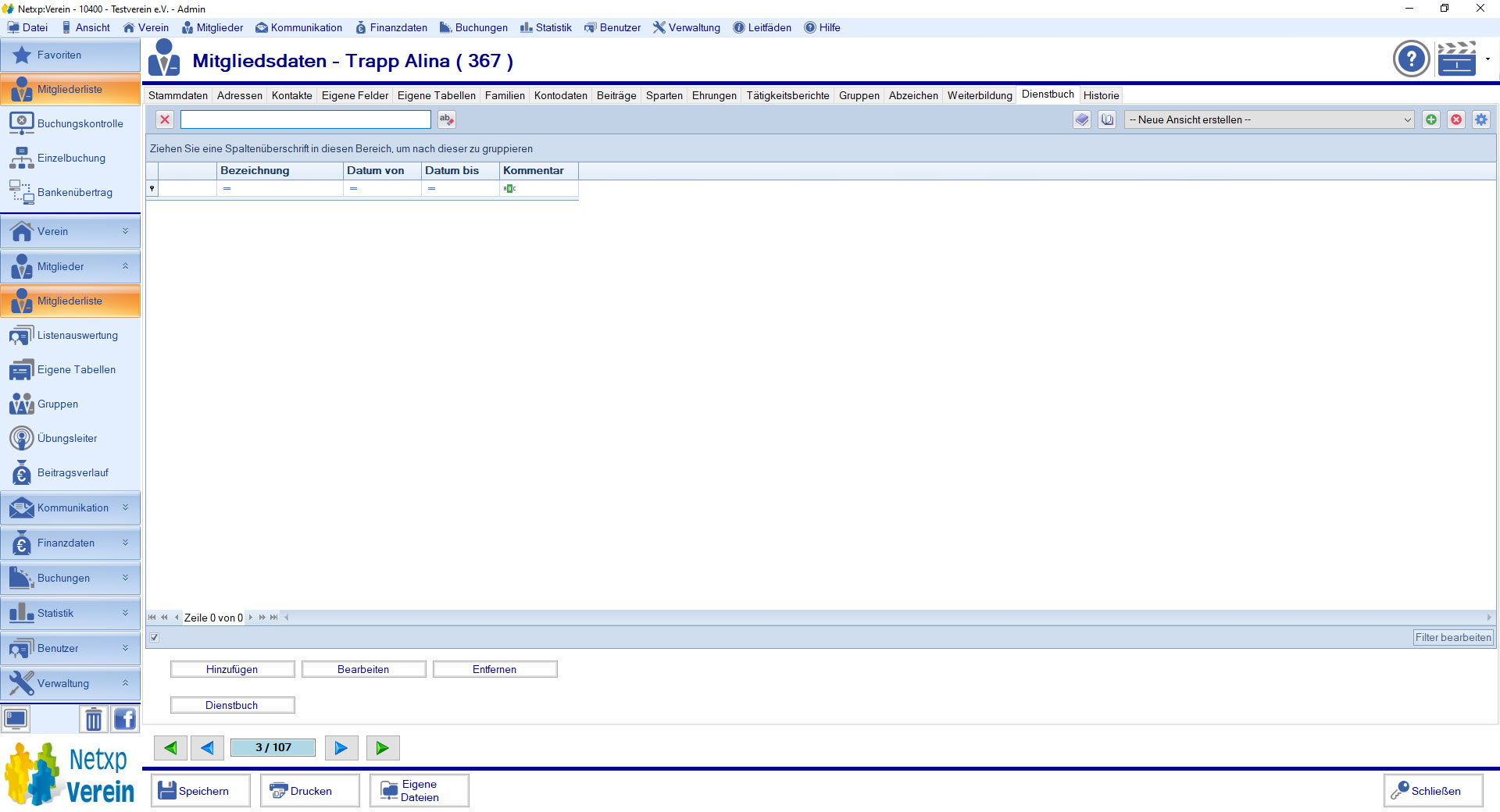This screenshot has width=1500, height=812.
Task: Open Gruppen in the Mitglieder sidebar
Action: pyautogui.click(x=70, y=404)
